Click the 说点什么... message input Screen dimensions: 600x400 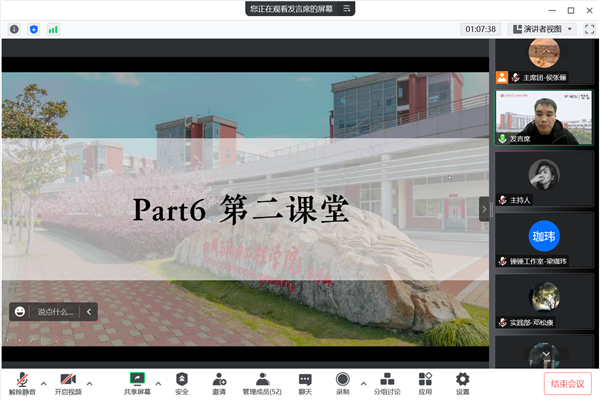point(55,311)
